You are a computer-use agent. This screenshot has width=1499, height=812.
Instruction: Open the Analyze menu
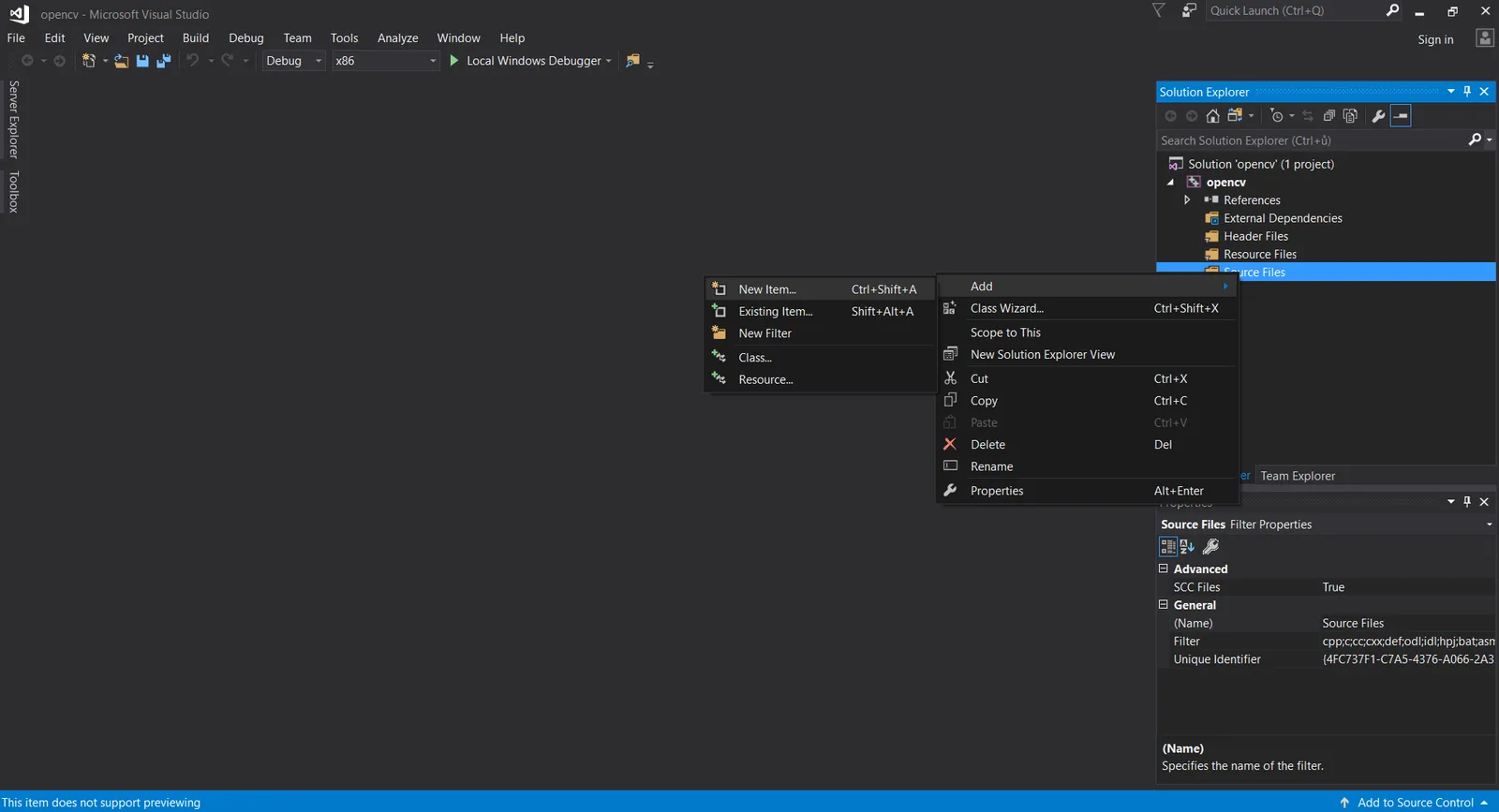tap(397, 38)
